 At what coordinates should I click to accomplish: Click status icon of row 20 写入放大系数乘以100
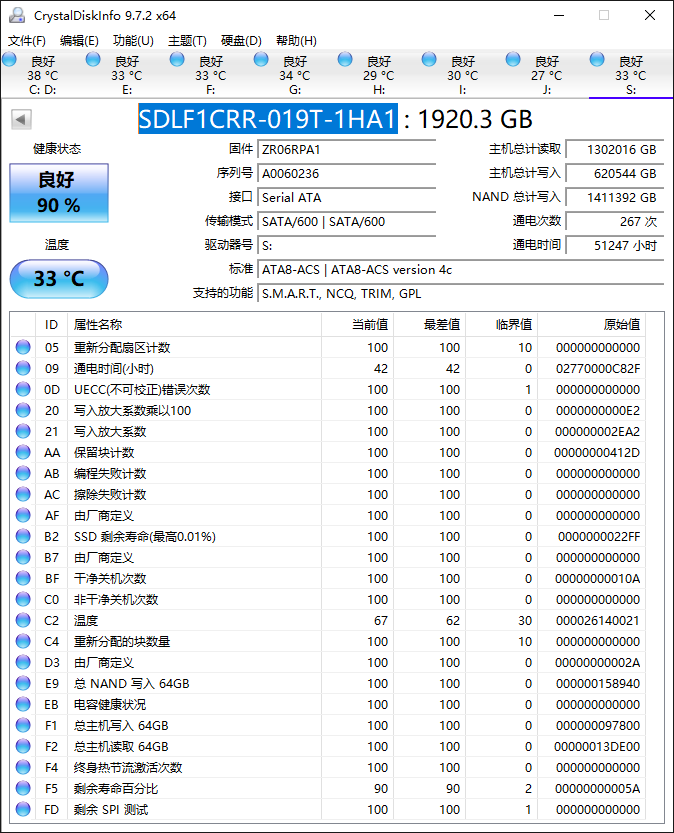tap(23, 410)
